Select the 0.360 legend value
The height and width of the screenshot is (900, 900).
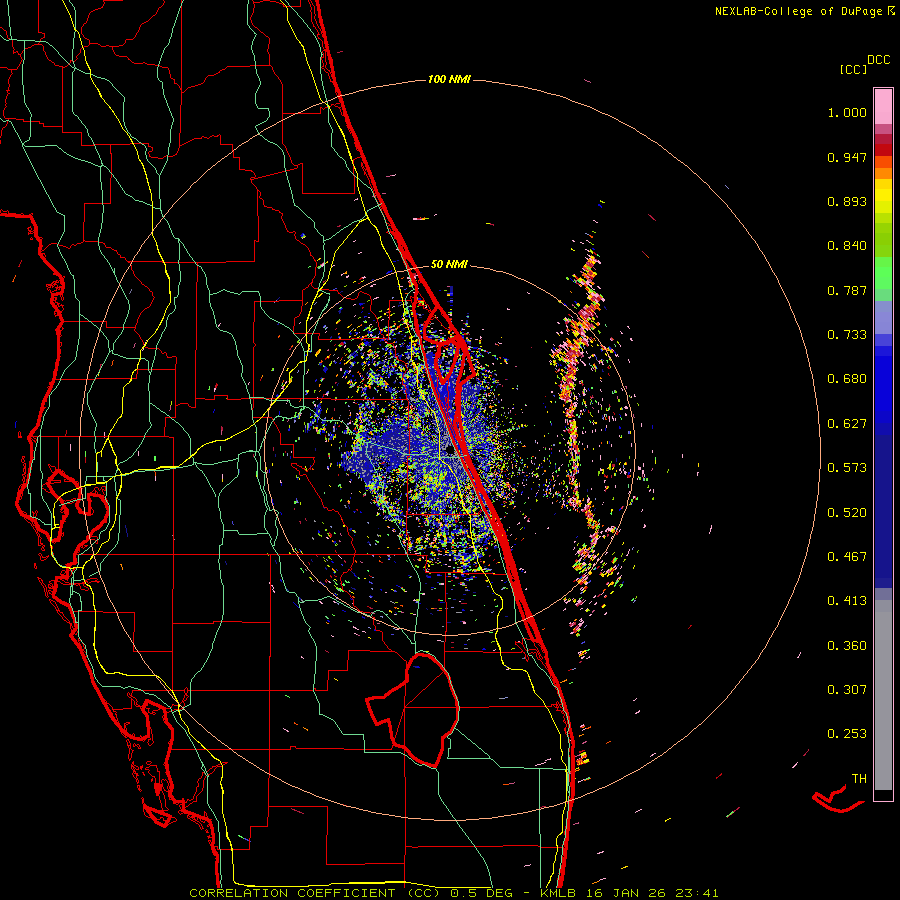(x=847, y=646)
